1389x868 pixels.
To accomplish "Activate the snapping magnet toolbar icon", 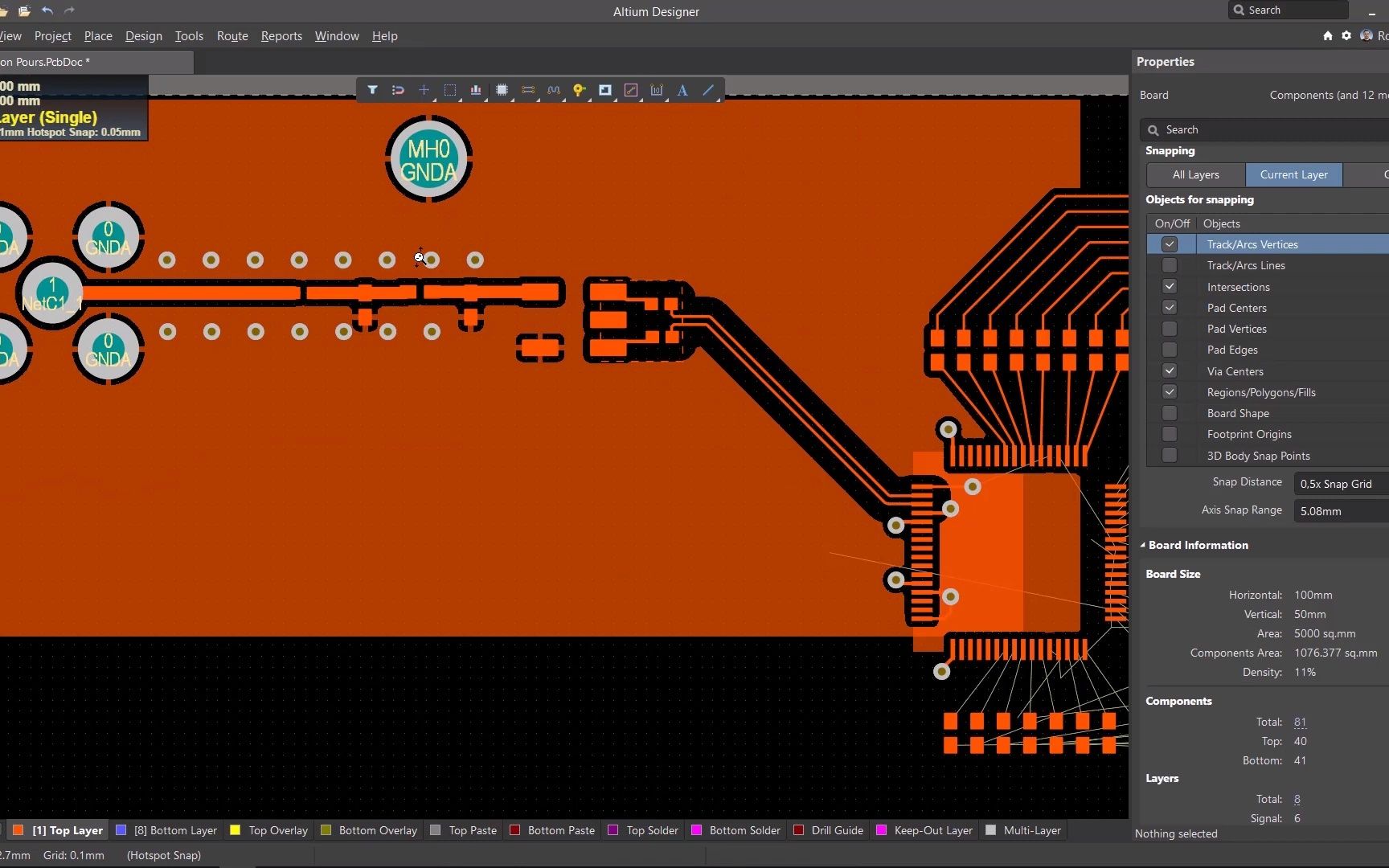I will pyautogui.click(x=398, y=90).
